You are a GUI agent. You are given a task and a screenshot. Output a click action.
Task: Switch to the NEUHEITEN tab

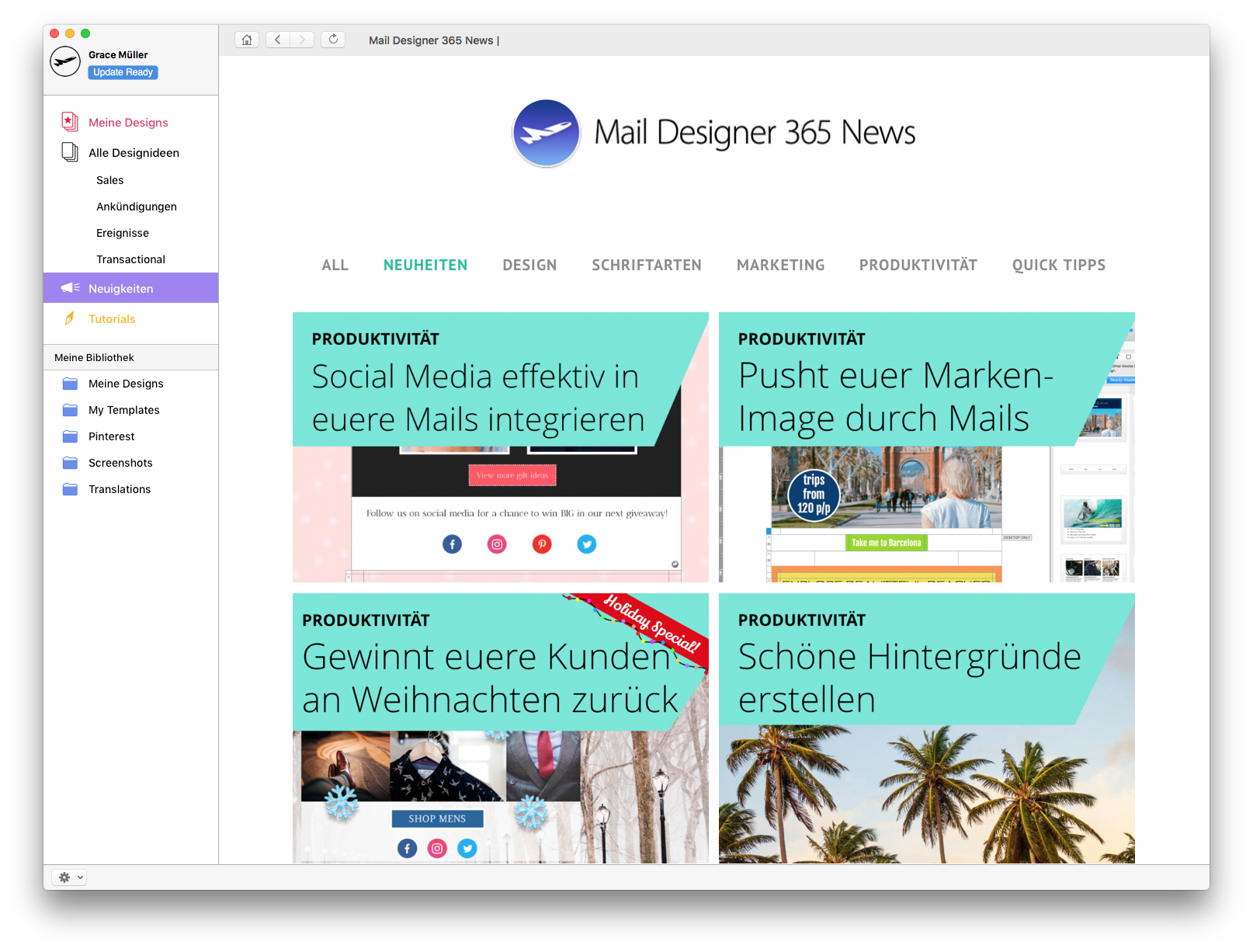coord(425,266)
